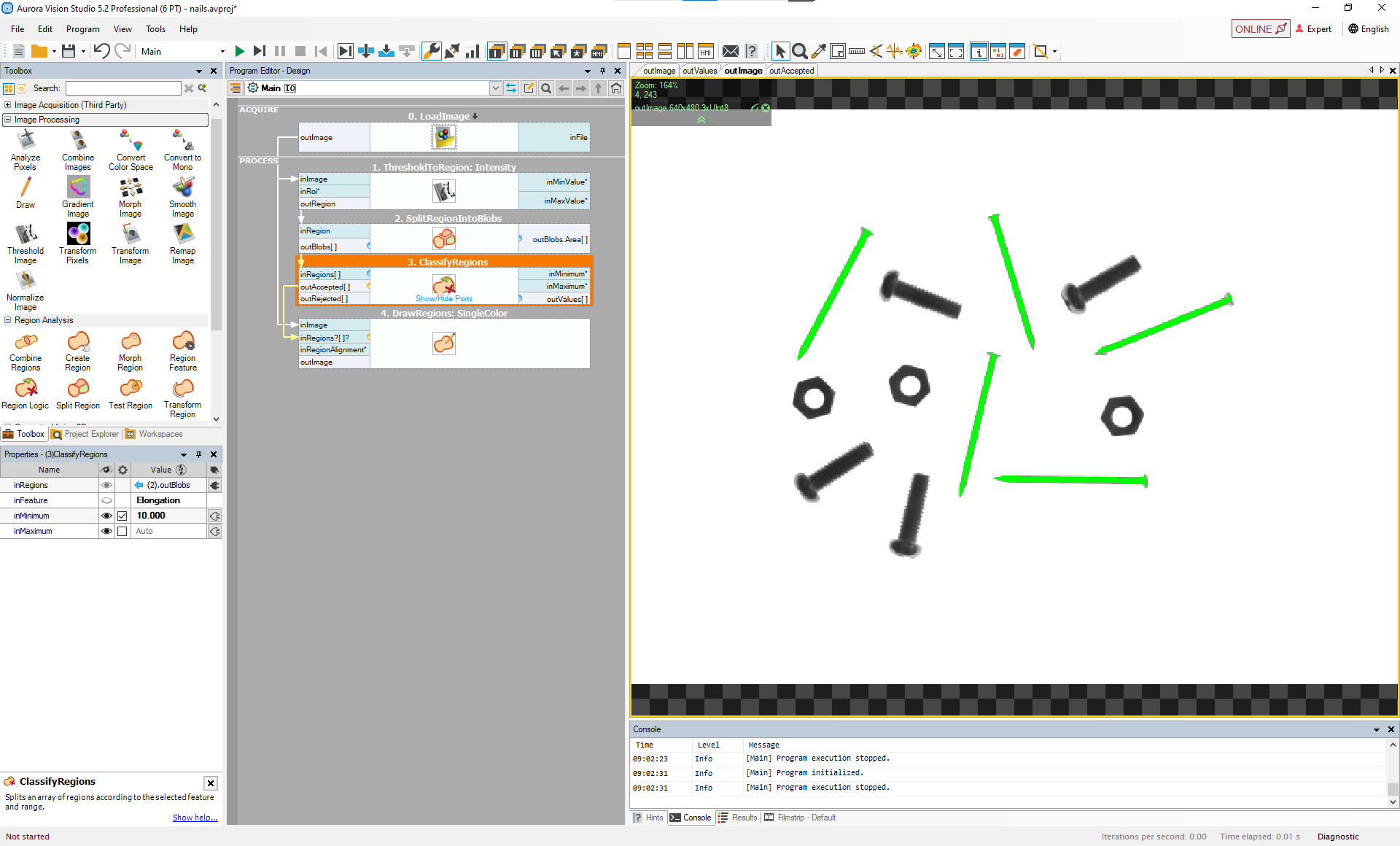The width and height of the screenshot is (1400, 846).
Task: Select the Threshold Image tool icon
Action: tap(26, 234)
